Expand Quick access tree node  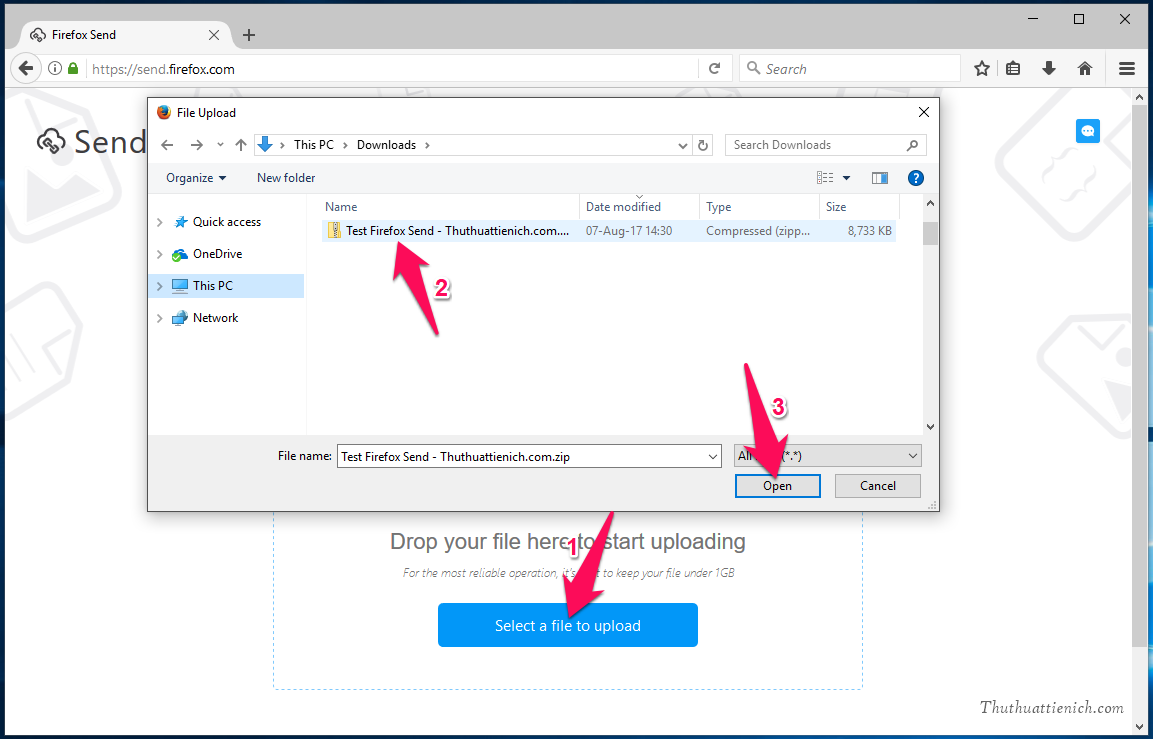160,222
